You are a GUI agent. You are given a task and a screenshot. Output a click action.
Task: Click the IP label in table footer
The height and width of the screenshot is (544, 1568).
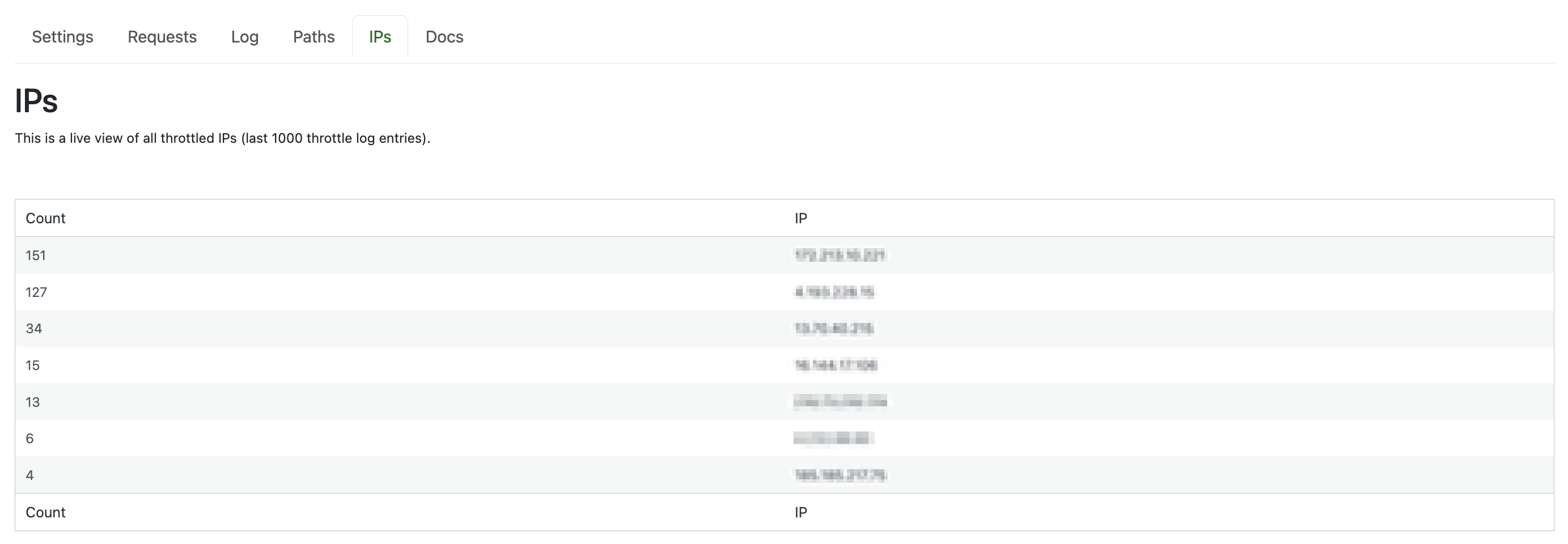pyautogui.click(x=800, y=512)
